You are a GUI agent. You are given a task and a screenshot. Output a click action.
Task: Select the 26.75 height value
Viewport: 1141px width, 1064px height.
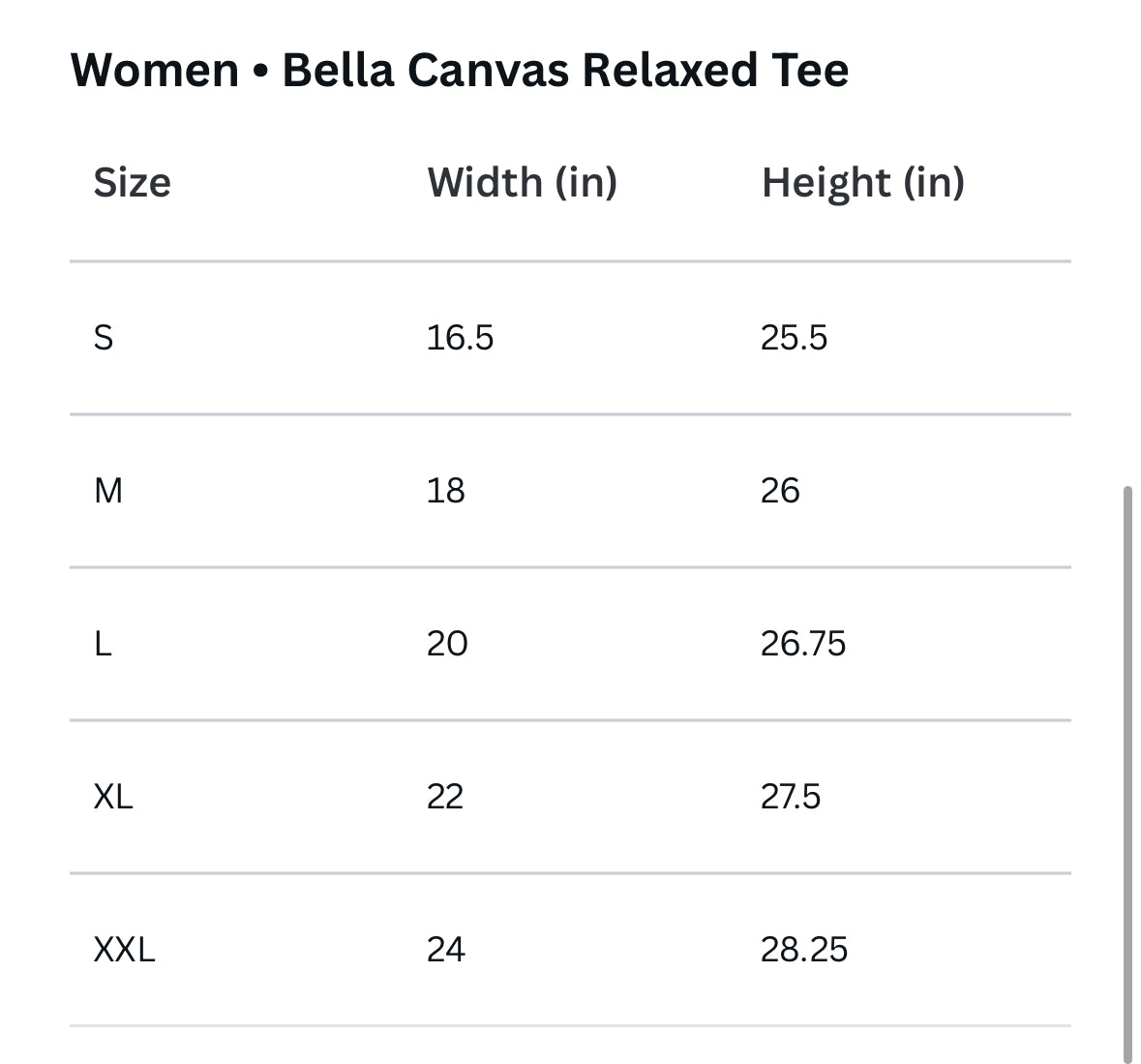(x=802, y=644)
